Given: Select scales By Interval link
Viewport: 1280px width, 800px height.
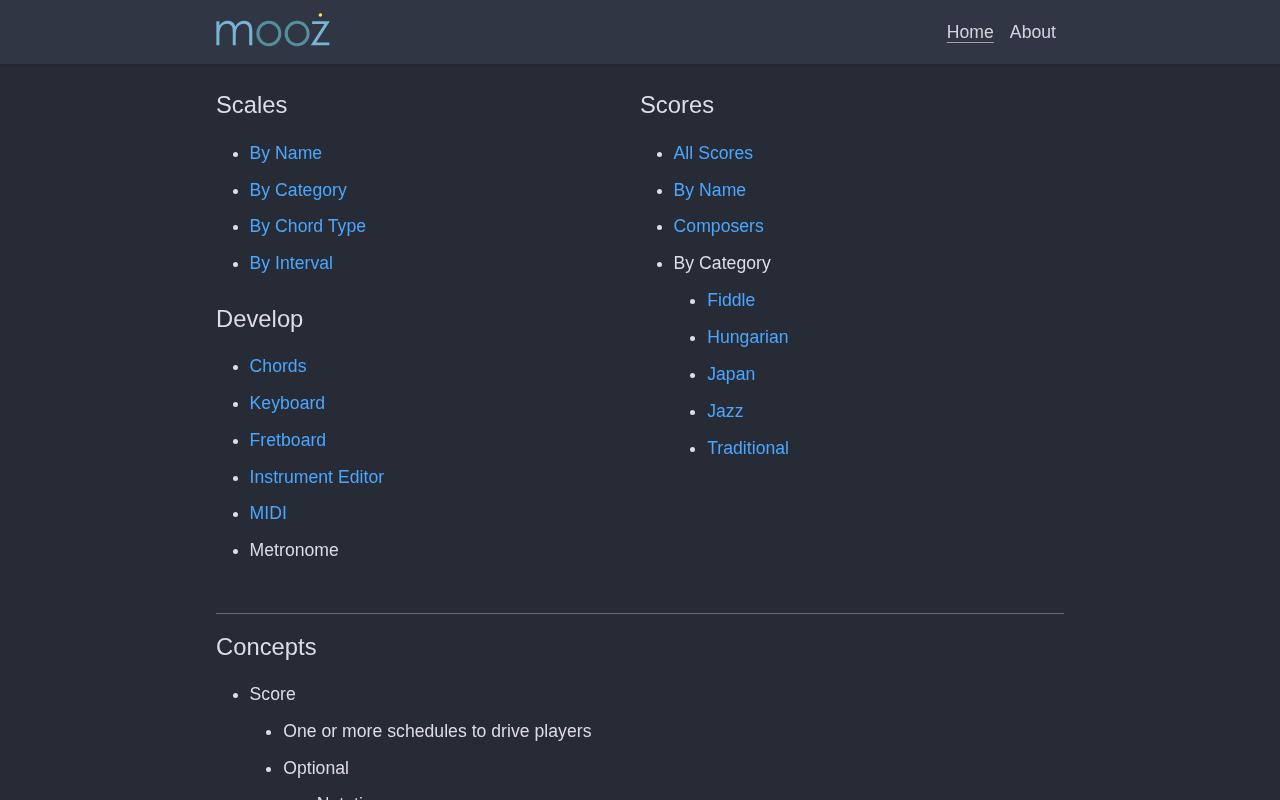Looking at the screenshot, I should 291,263.
